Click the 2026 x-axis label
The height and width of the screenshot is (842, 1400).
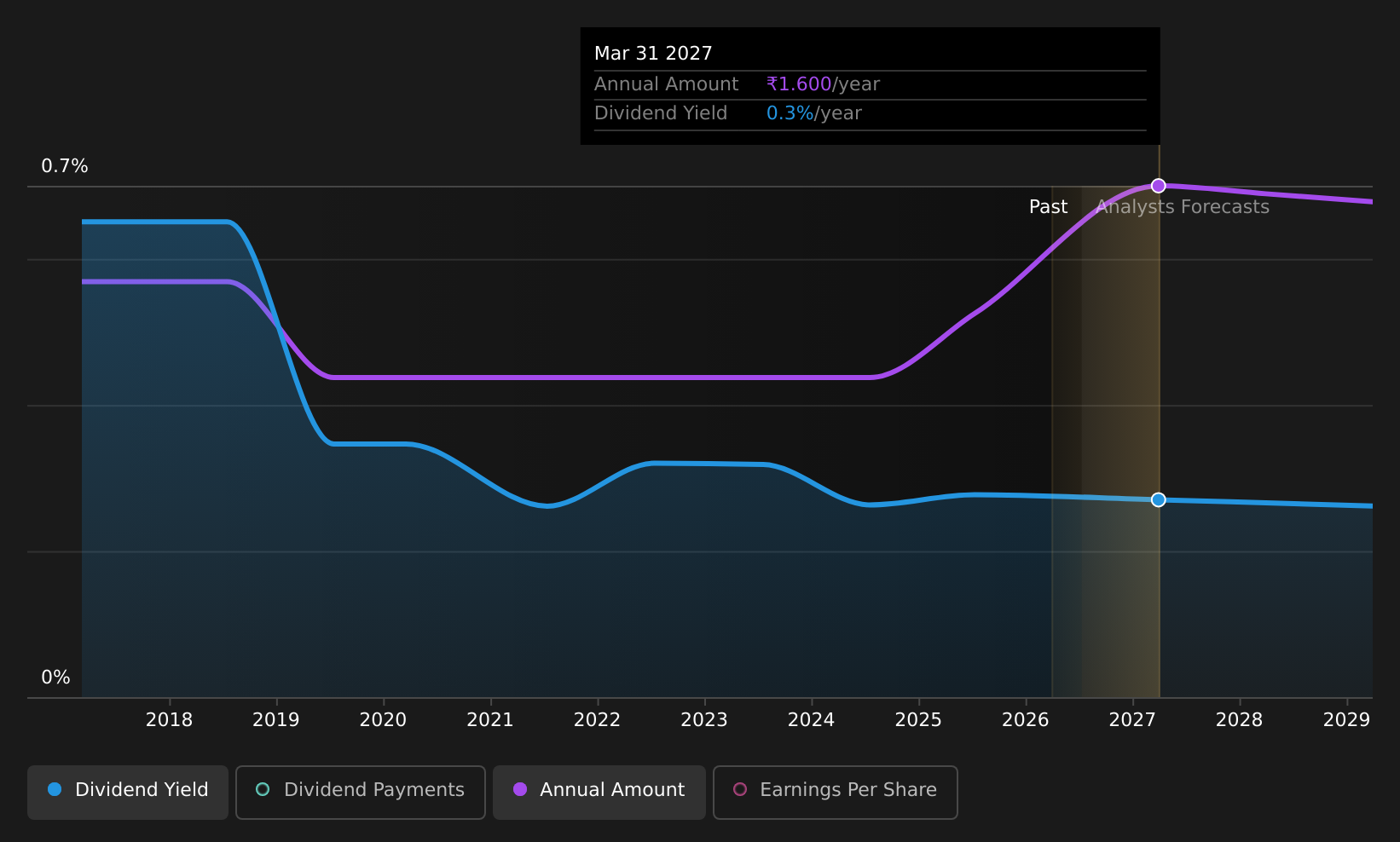pos(1025,720)
